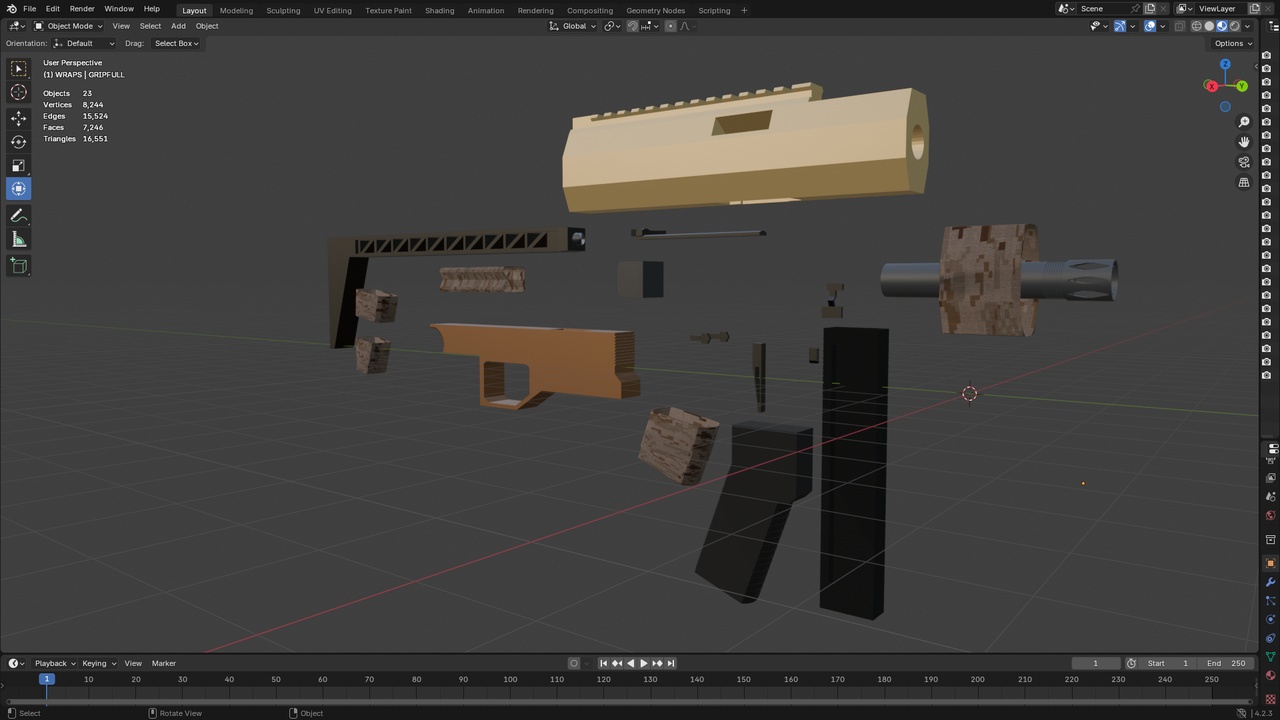Open the Global transform orientation dropdown
This screenshot has width=1280, height=720.
click(573, 26)
